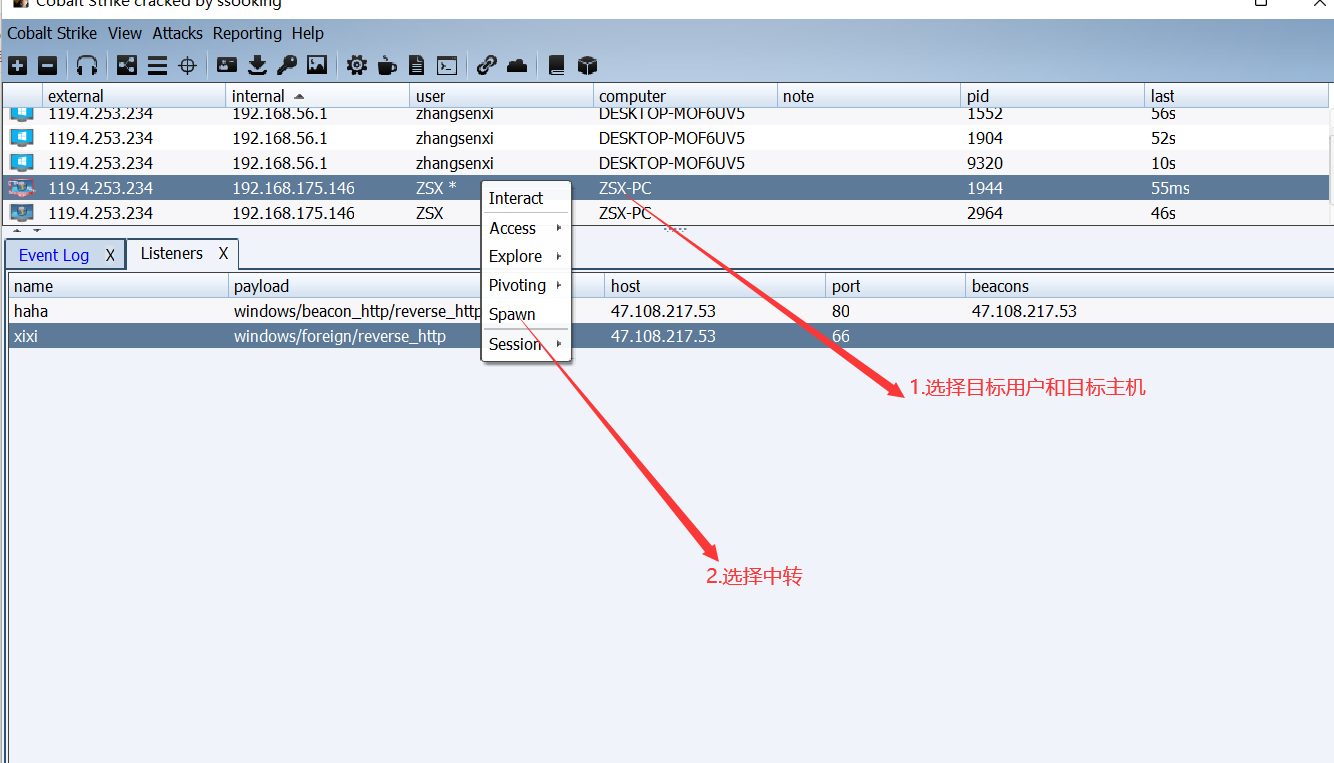The height and width of the screenshot is (763, 1334).
Task: Select session row with pid 9320
Action: 665,163
